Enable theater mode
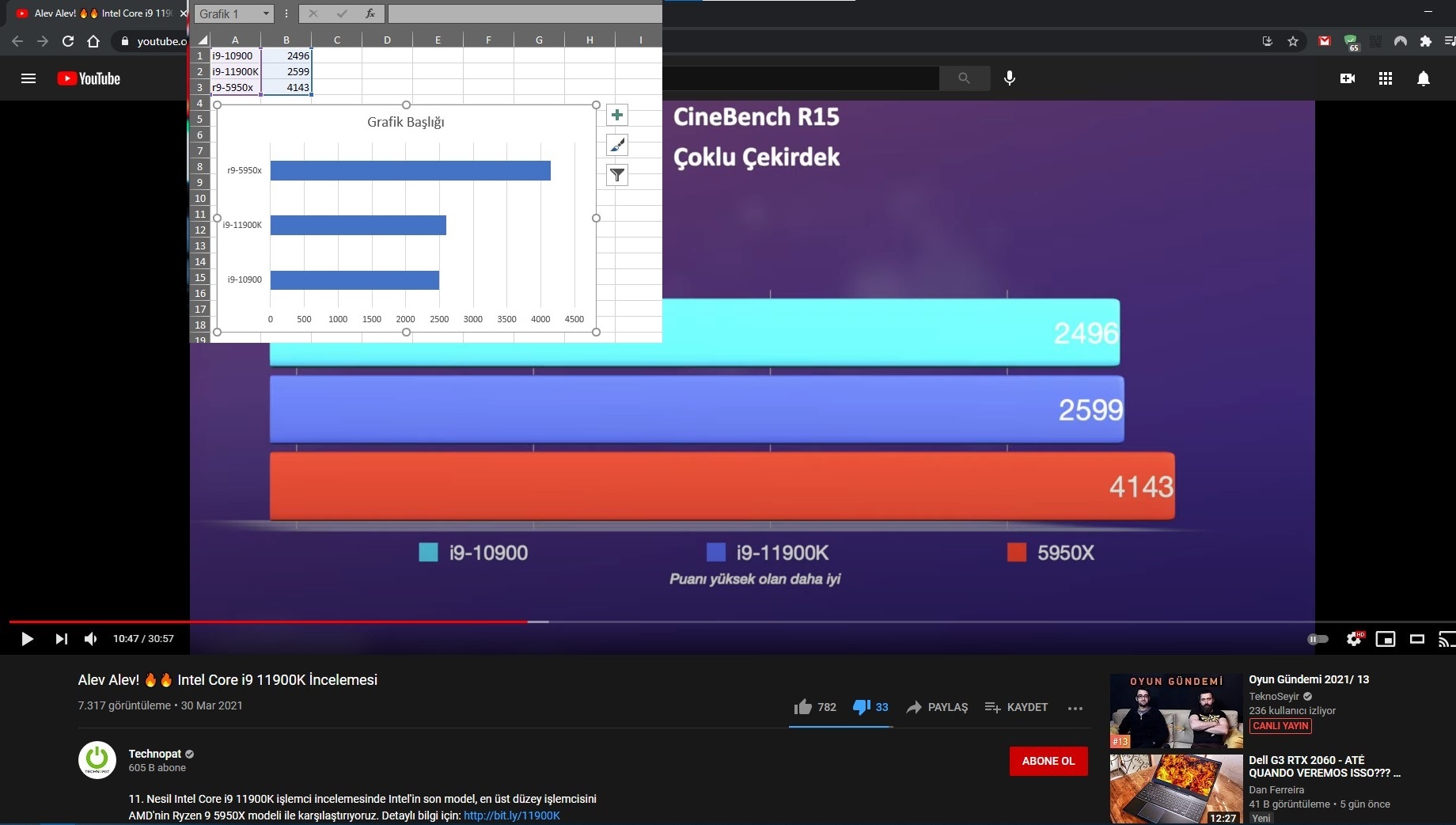Screen dimensions: 1456x825 click(x=1417, y=639)
